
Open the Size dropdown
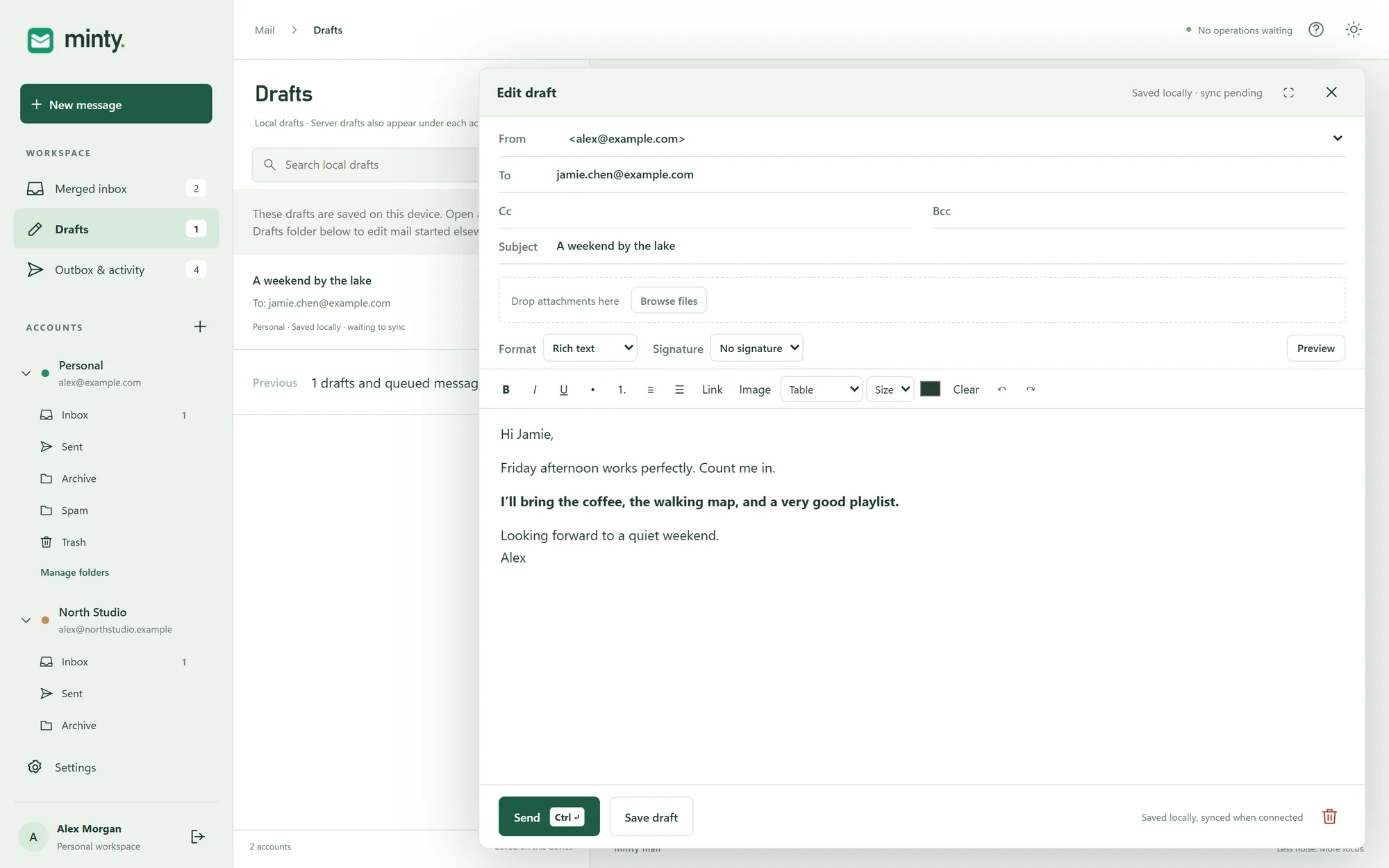[890, 390]
